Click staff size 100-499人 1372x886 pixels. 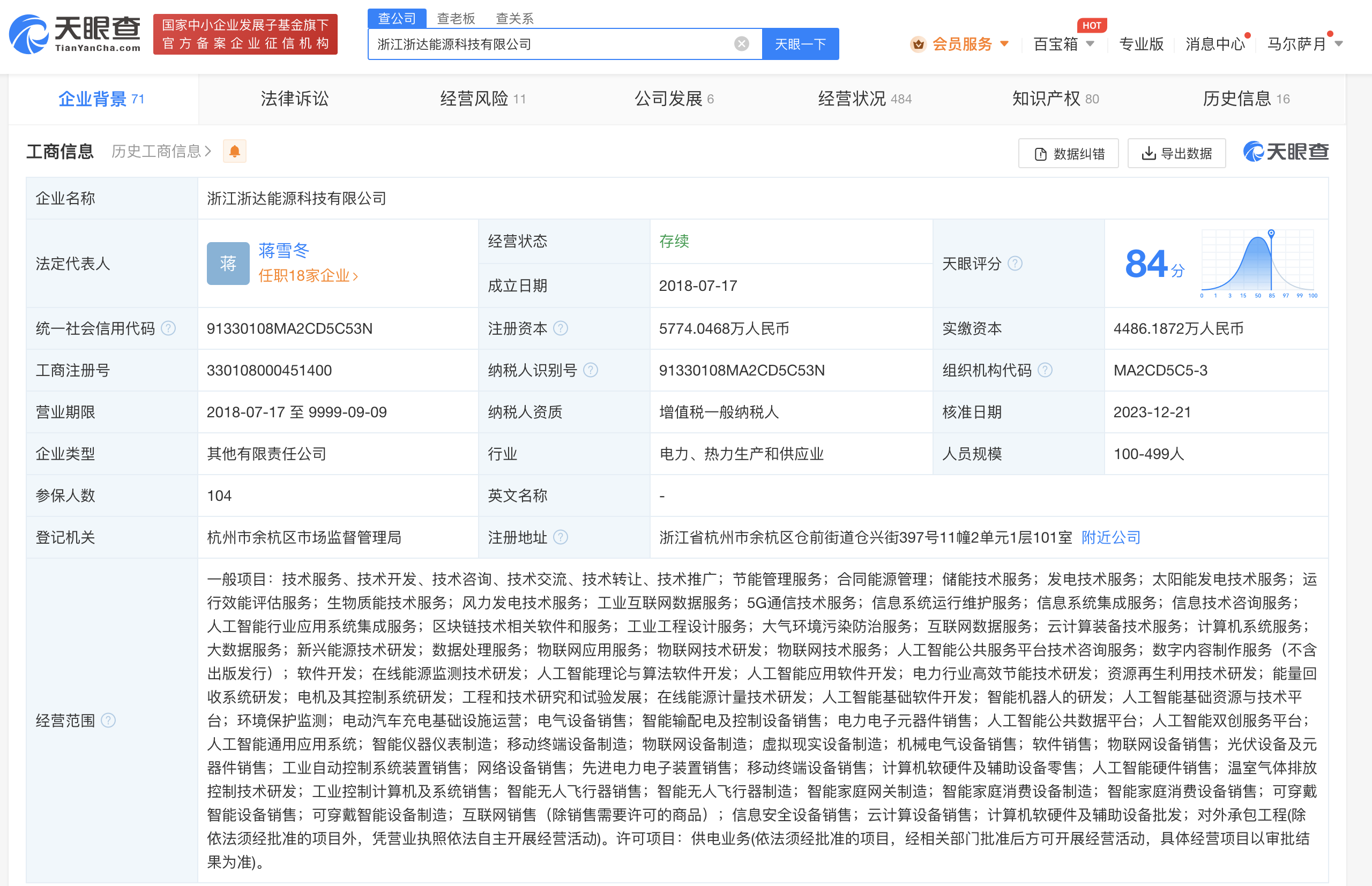[1148, 454]
